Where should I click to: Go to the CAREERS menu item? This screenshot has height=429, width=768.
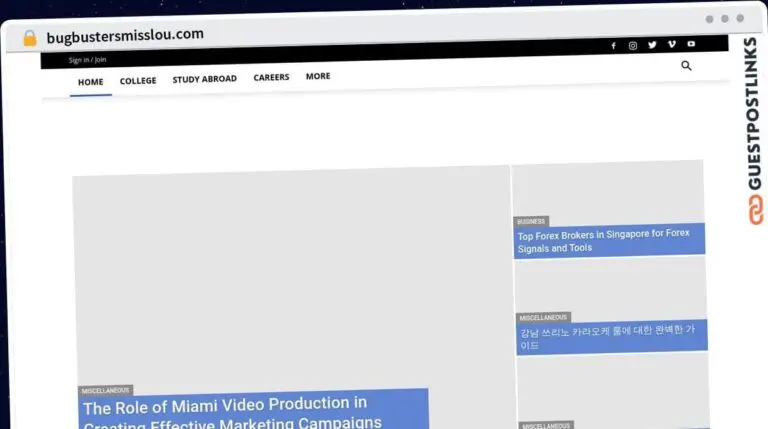(271, 78)
